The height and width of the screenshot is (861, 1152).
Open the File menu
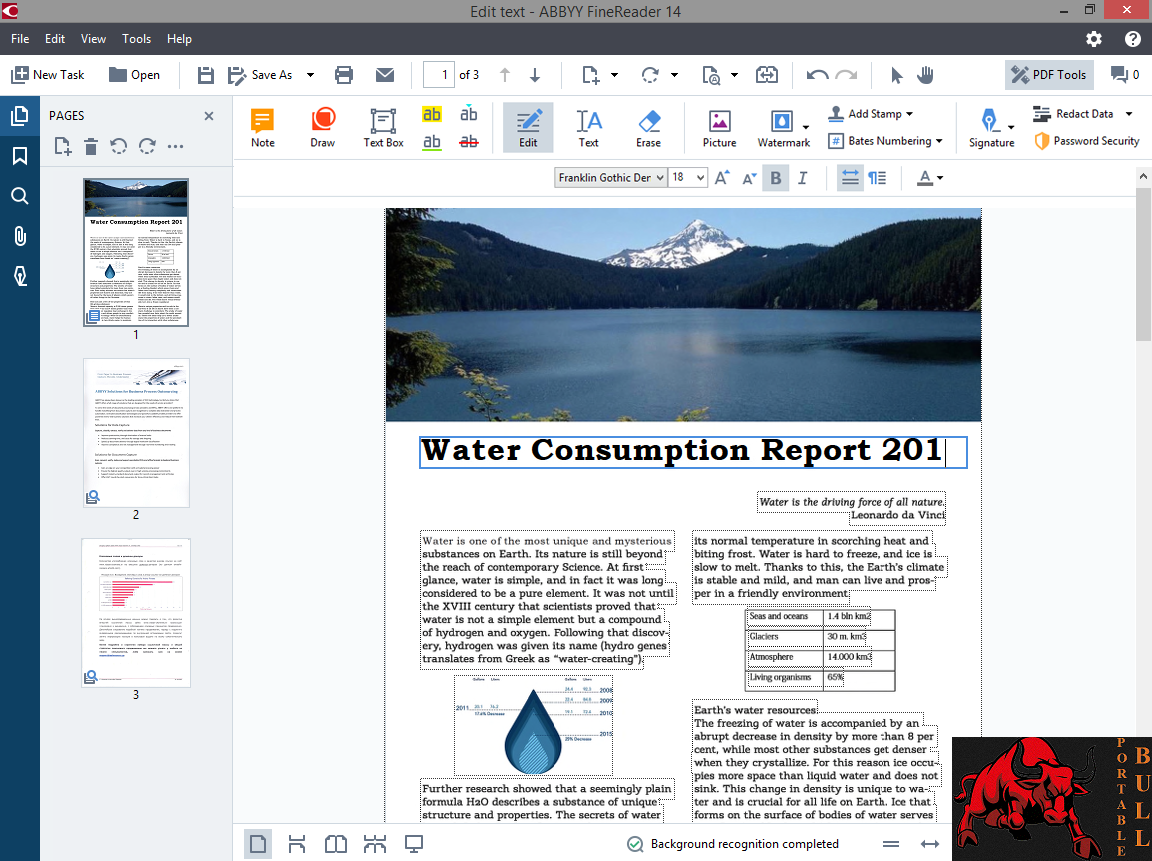[21, 39]
